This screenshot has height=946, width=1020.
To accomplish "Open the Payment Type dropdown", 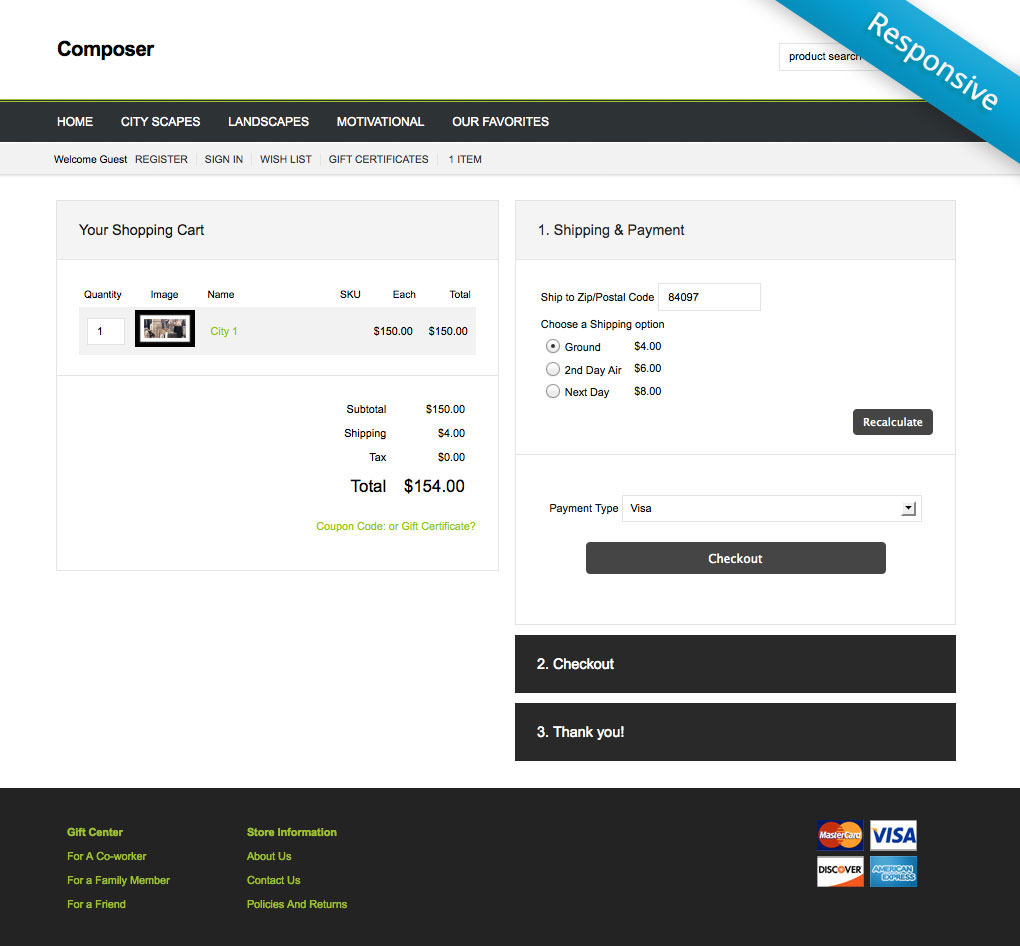I will tap(771, 508).
